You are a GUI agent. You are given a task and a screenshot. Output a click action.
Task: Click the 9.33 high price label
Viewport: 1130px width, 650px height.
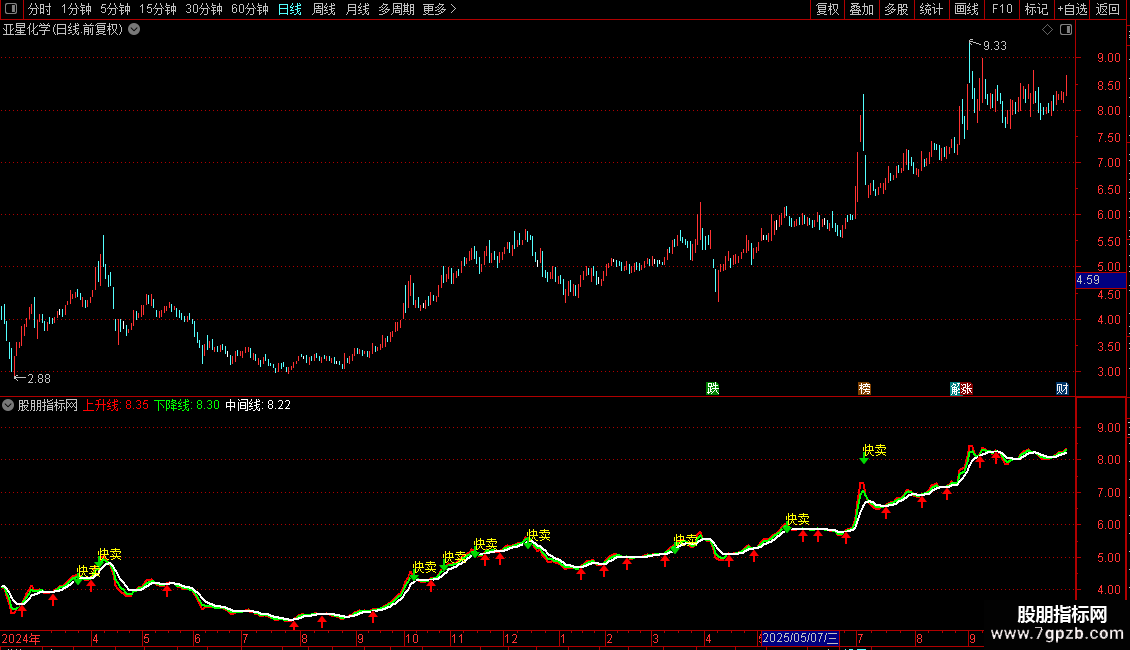click(x=995, y=46)
